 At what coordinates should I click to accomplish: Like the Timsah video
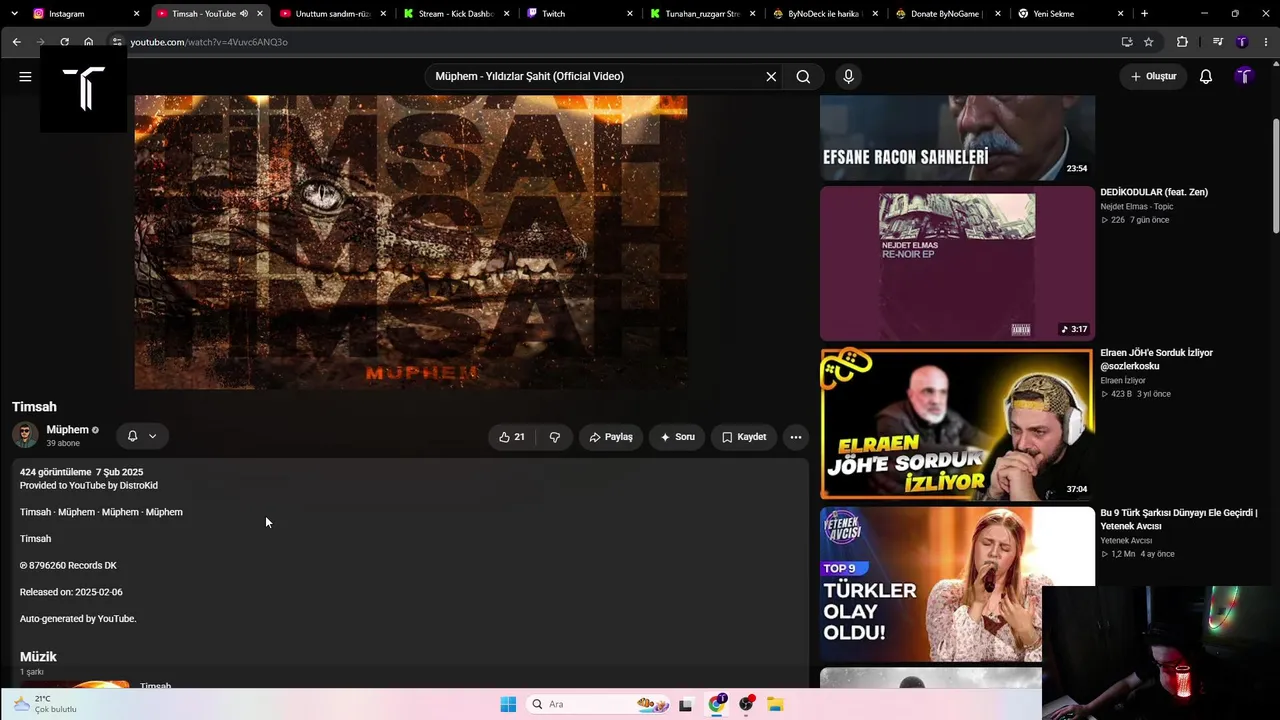click(x=512, y=437)
